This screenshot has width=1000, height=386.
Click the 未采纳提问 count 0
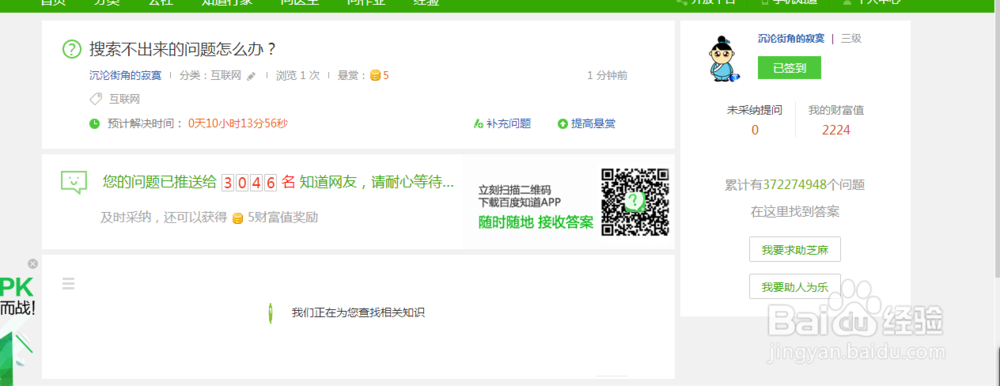755,130
